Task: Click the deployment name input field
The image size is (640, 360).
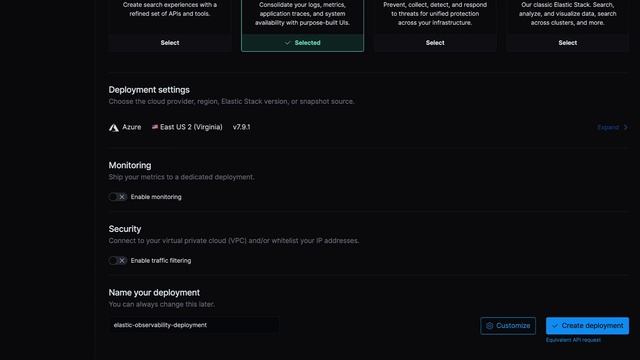Action: (x=194, y=325)
